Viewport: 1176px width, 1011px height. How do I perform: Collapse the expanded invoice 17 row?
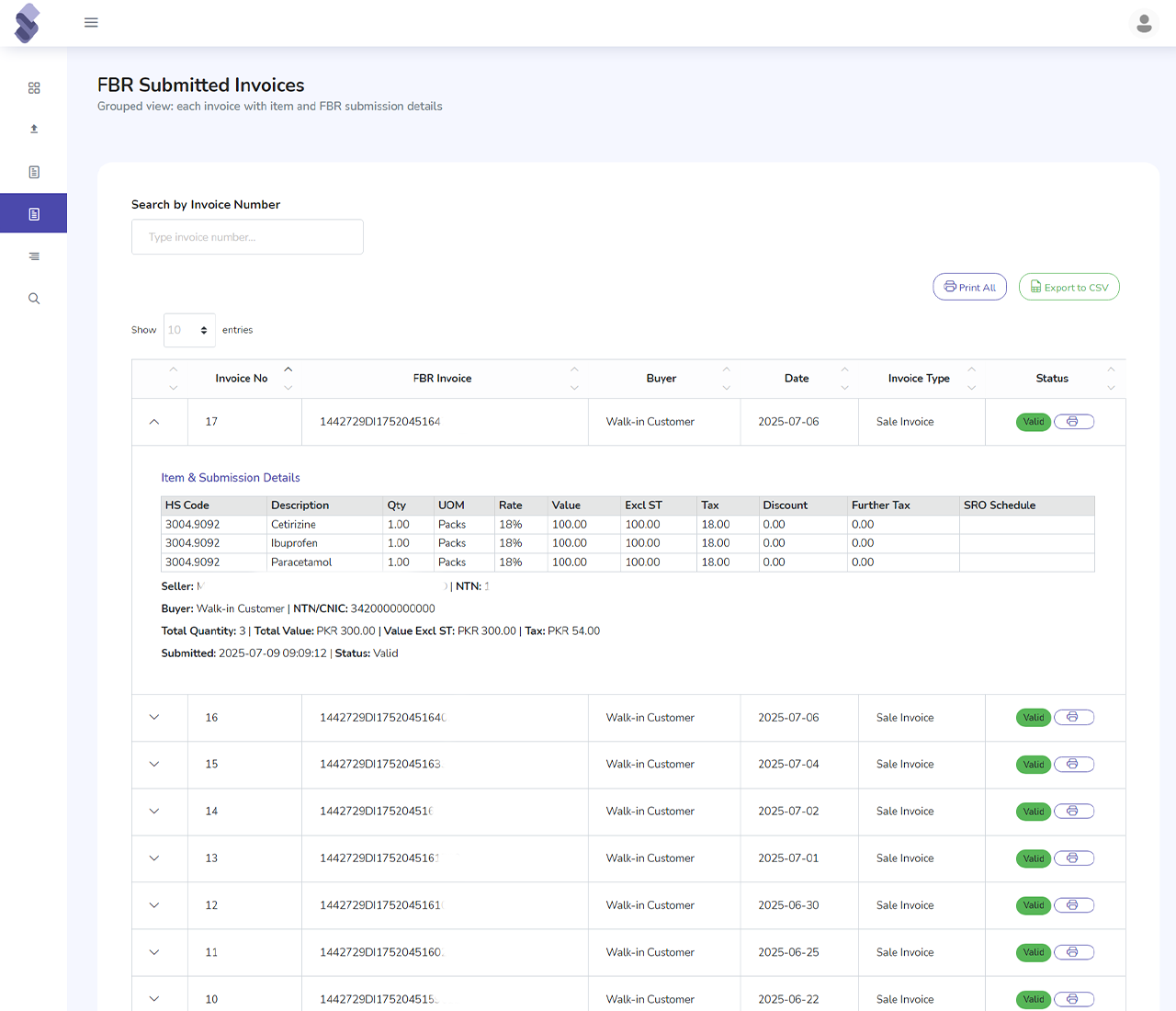click(154, 422)
